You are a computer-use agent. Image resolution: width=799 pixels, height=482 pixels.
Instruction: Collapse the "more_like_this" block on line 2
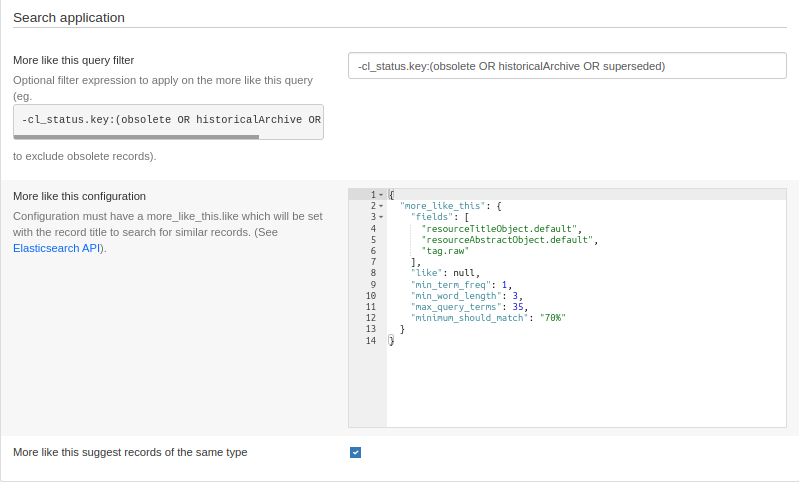pos(381,205)
